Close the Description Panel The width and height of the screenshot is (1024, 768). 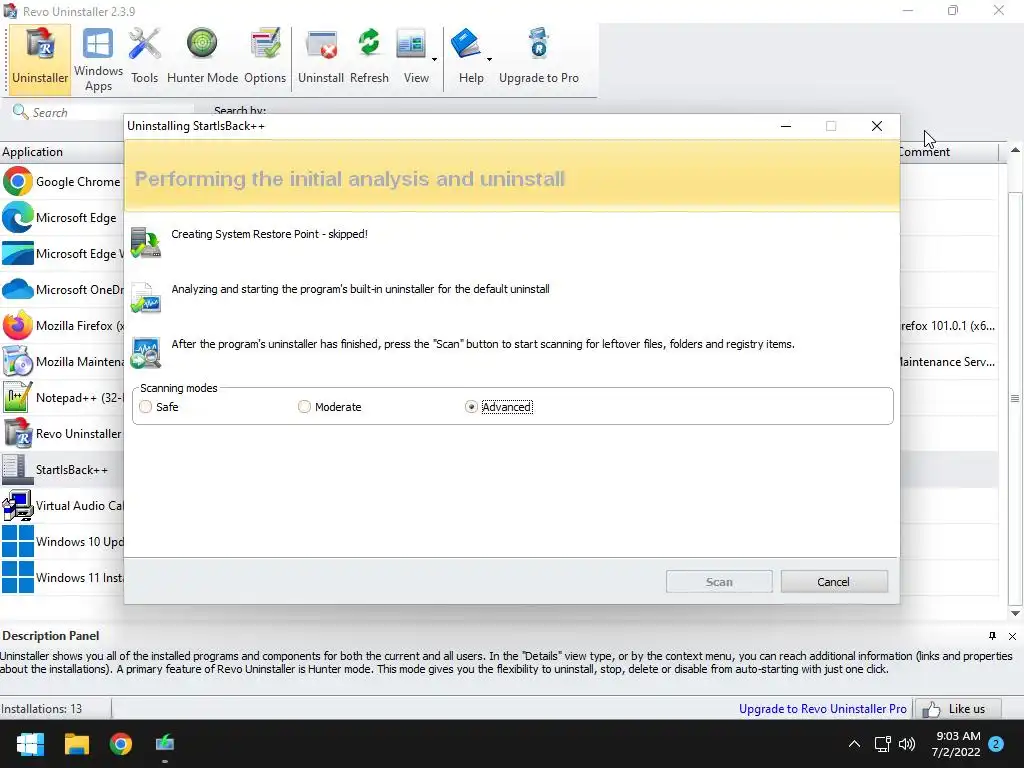[1012, 636]
